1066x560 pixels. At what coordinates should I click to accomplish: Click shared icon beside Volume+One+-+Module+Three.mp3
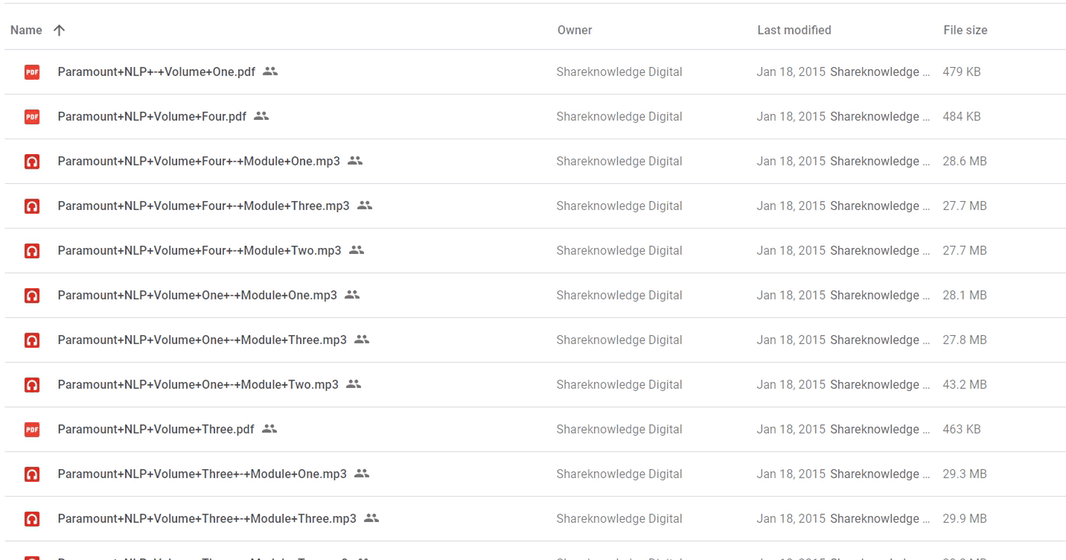[362, 339]
